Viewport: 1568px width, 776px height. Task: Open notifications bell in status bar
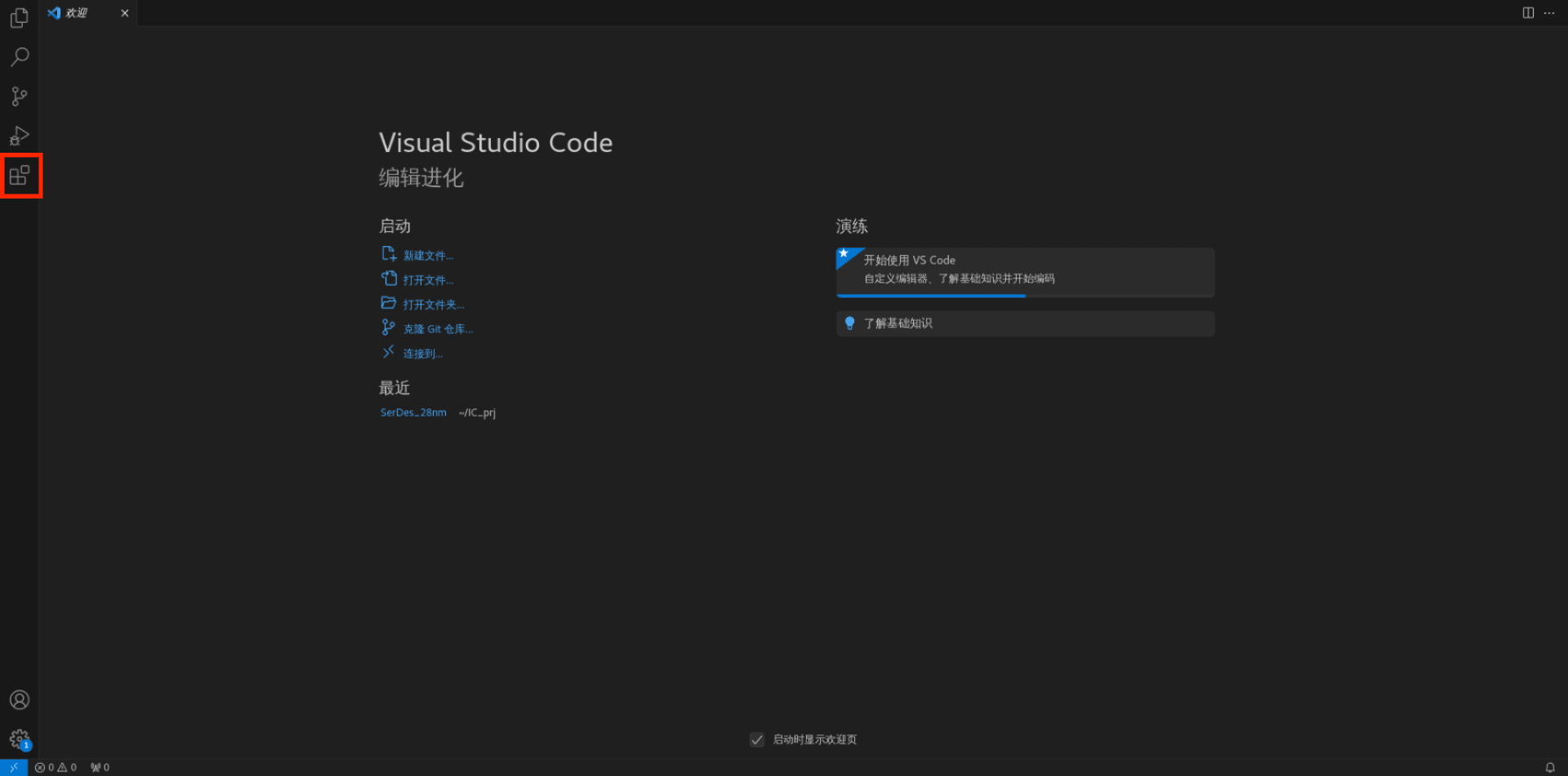point(1550,767)
